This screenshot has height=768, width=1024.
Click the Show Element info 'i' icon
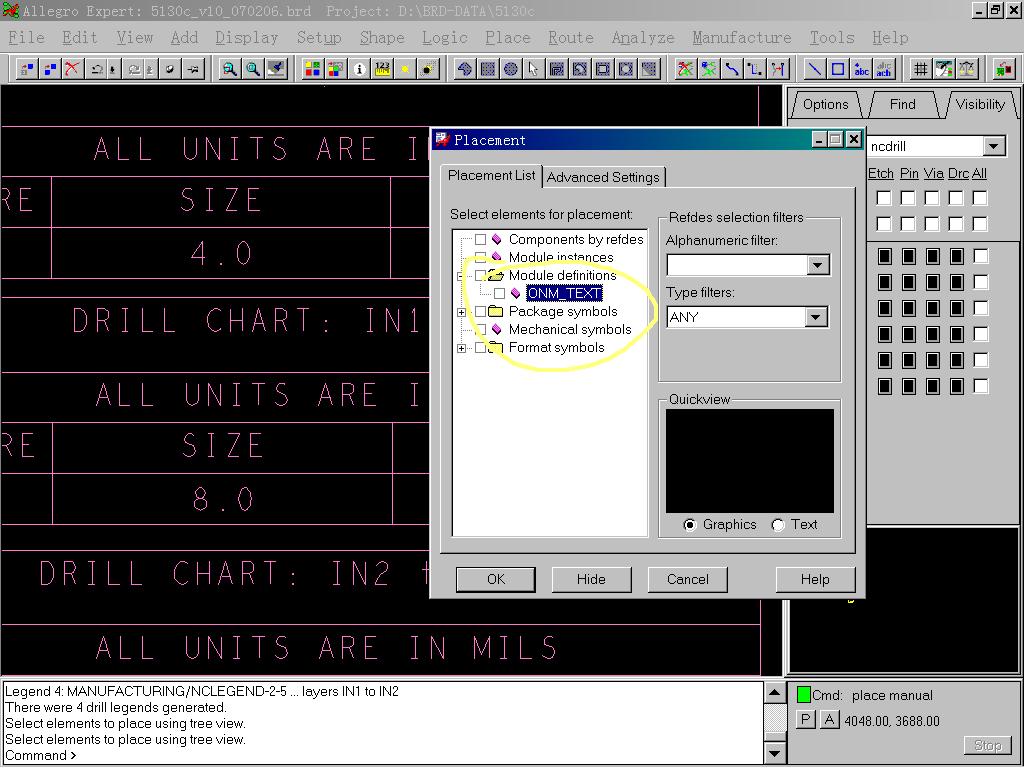(x=359, y=69)
